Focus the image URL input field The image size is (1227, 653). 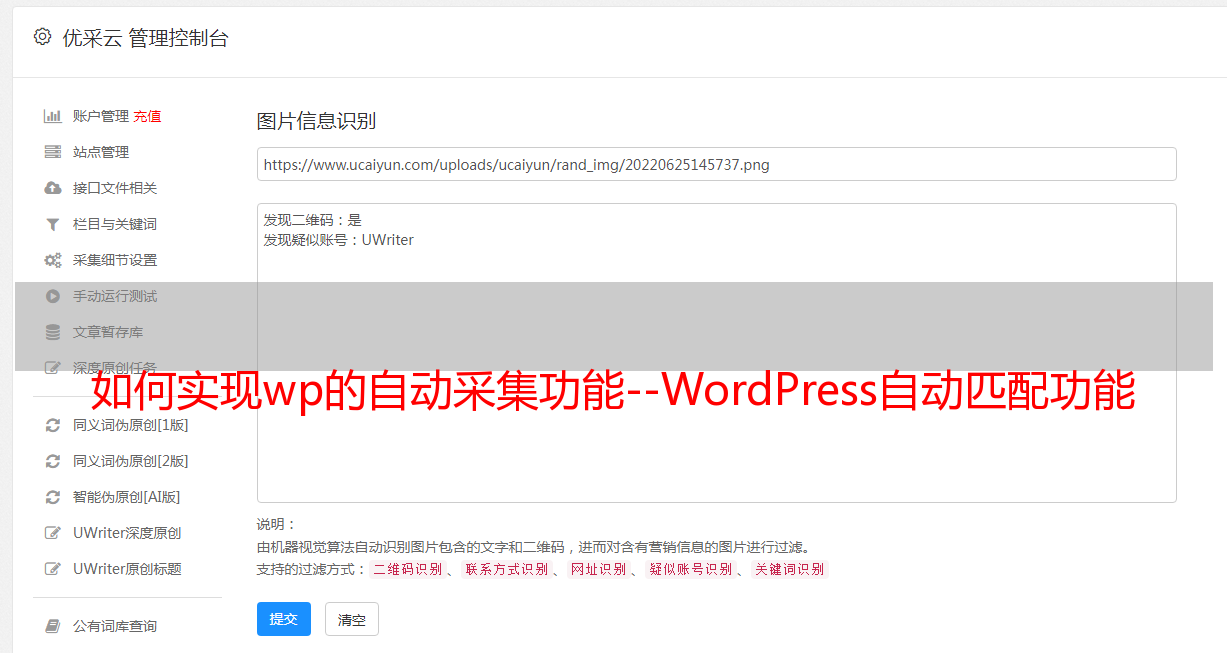pyautogui.click(x=716, y=164)
